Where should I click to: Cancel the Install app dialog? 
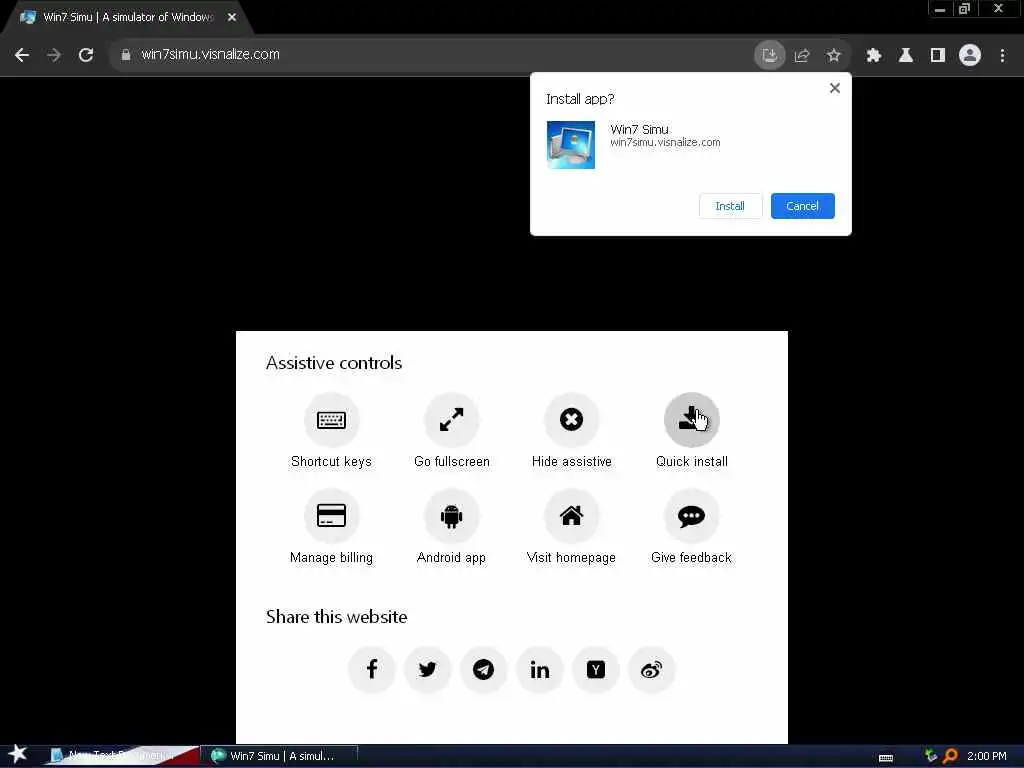pyautogui.click(x=802, y=206)
